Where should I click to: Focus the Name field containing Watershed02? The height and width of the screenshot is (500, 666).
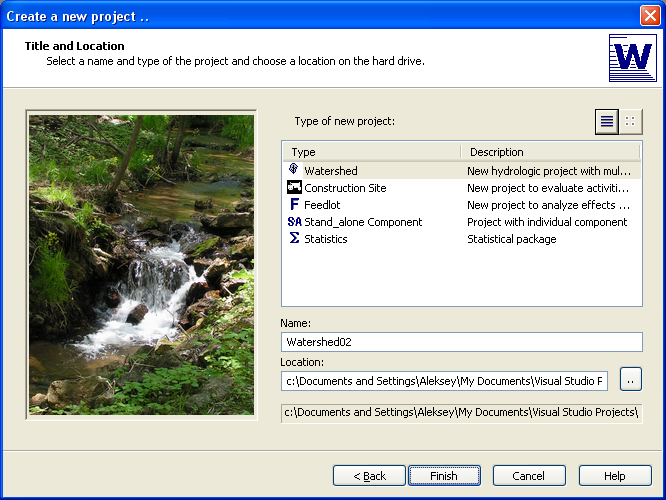coord(462,342)
